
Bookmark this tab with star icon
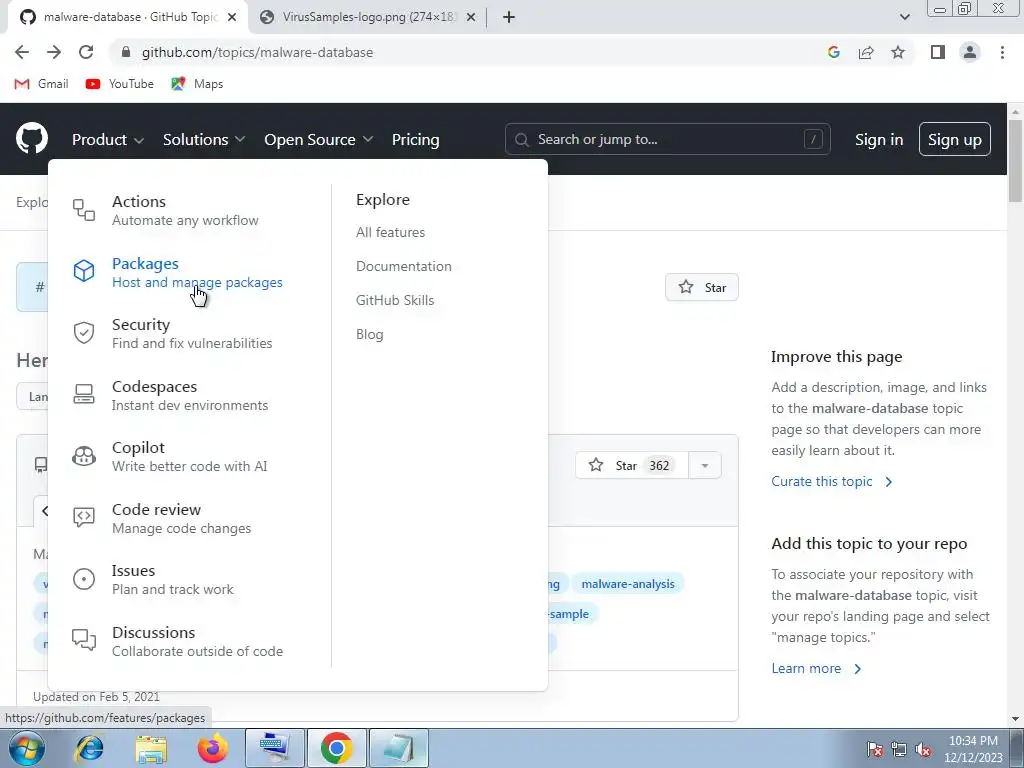pyautogui.click(x=898, y=52)
